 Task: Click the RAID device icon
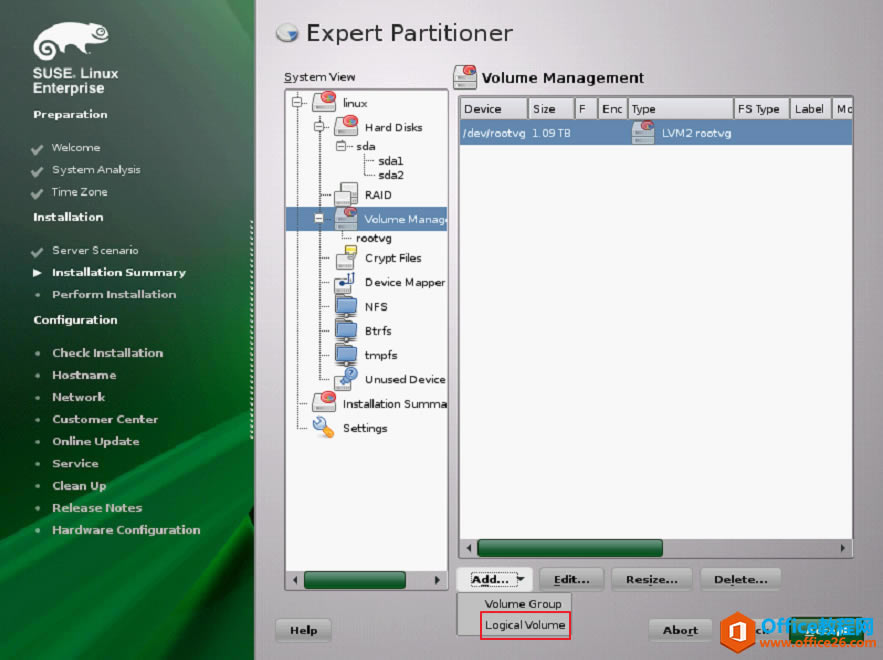click(x=346, y=194)
